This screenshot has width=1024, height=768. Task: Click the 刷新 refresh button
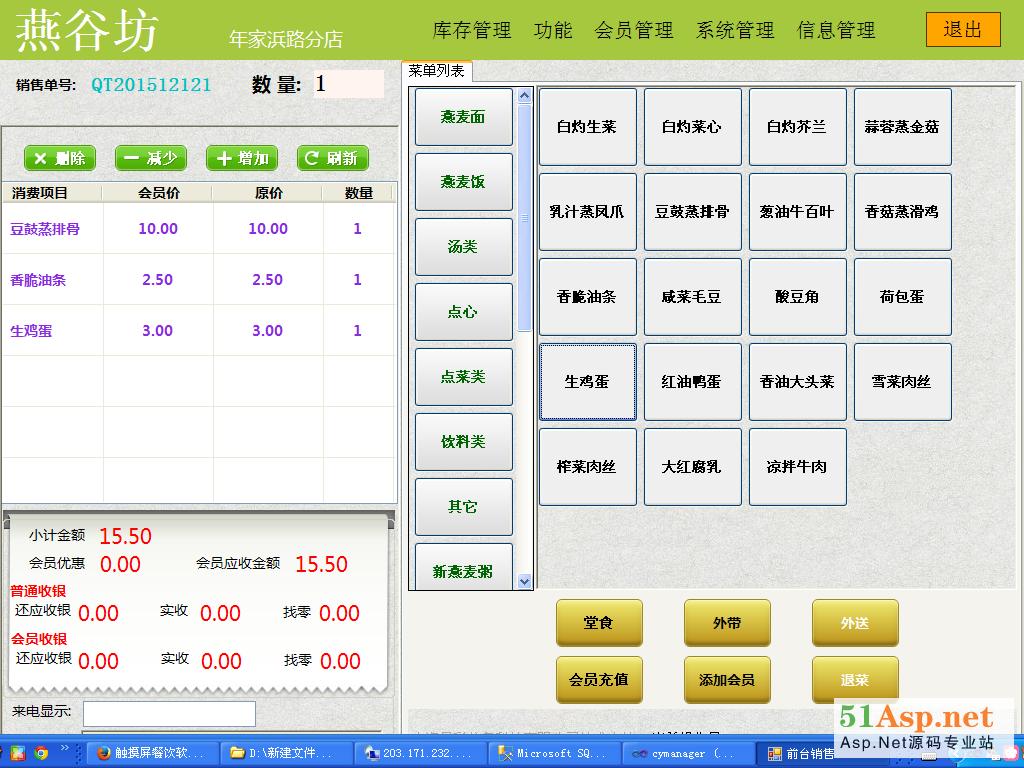coord(332,158)
